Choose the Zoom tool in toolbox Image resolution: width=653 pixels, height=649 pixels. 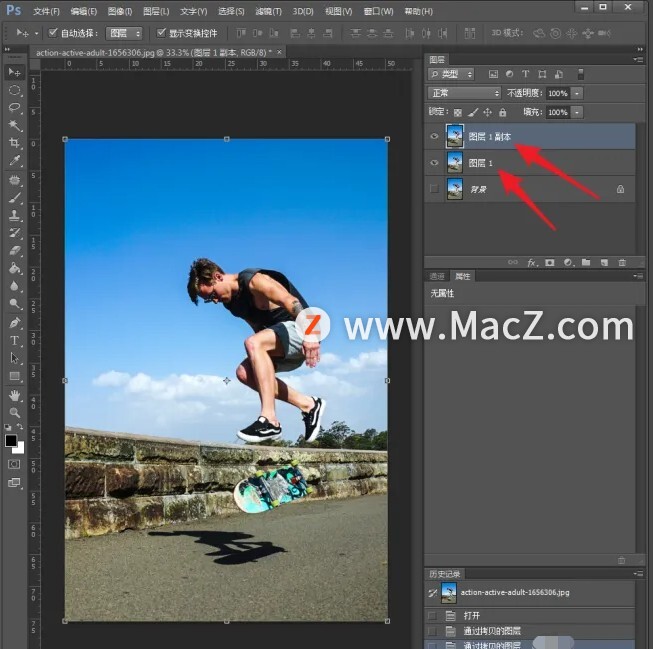(x=15, y=412)
